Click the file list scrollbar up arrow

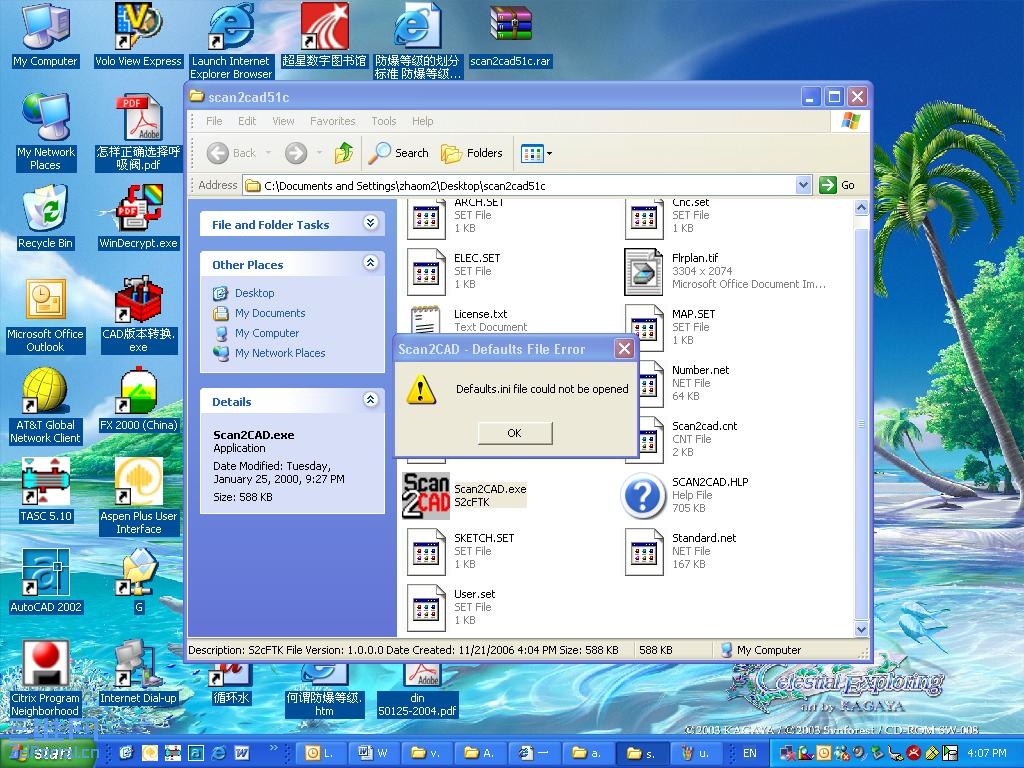pos(861,208)
